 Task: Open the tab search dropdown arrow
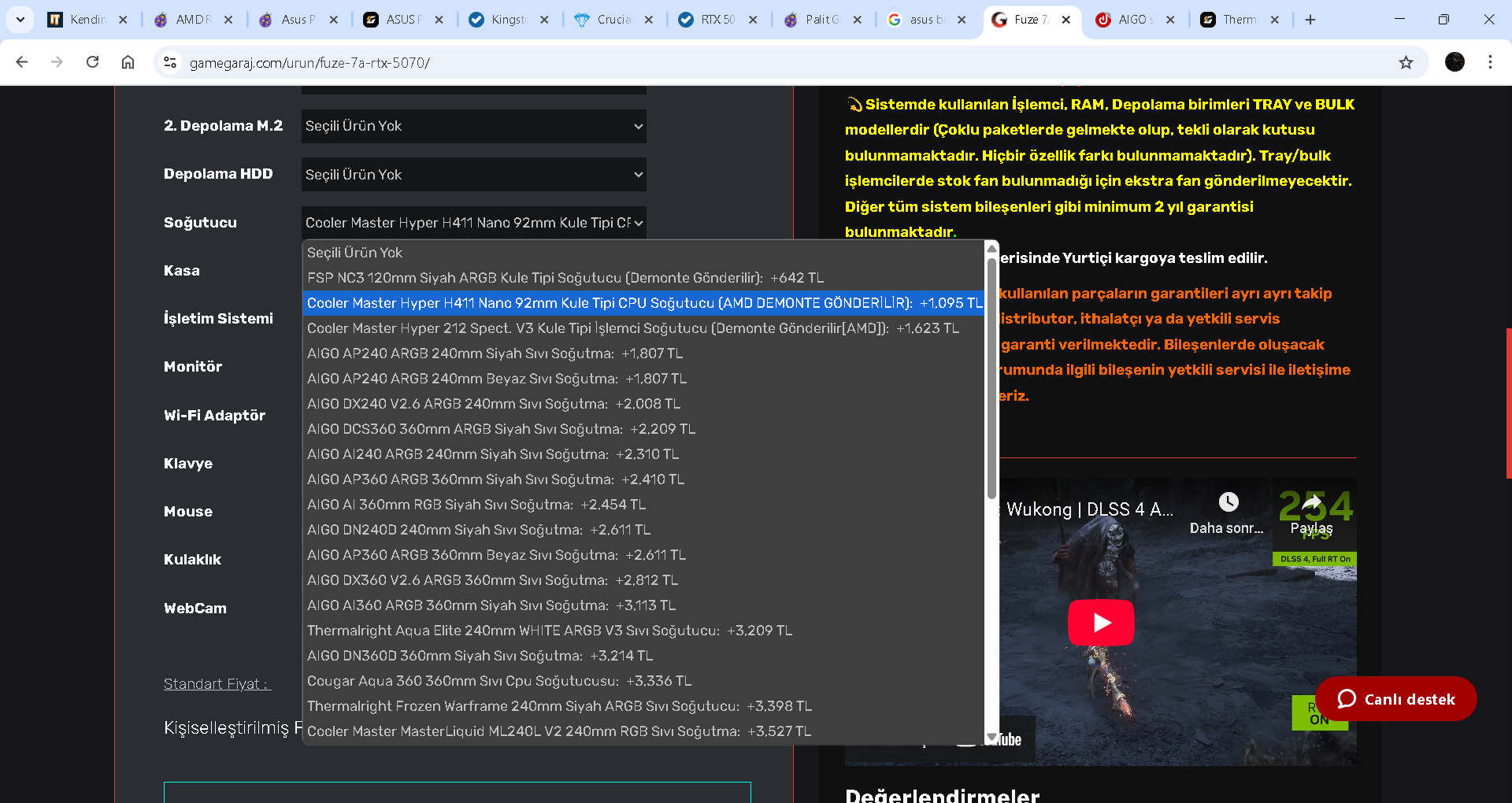[x=20, y=20]
